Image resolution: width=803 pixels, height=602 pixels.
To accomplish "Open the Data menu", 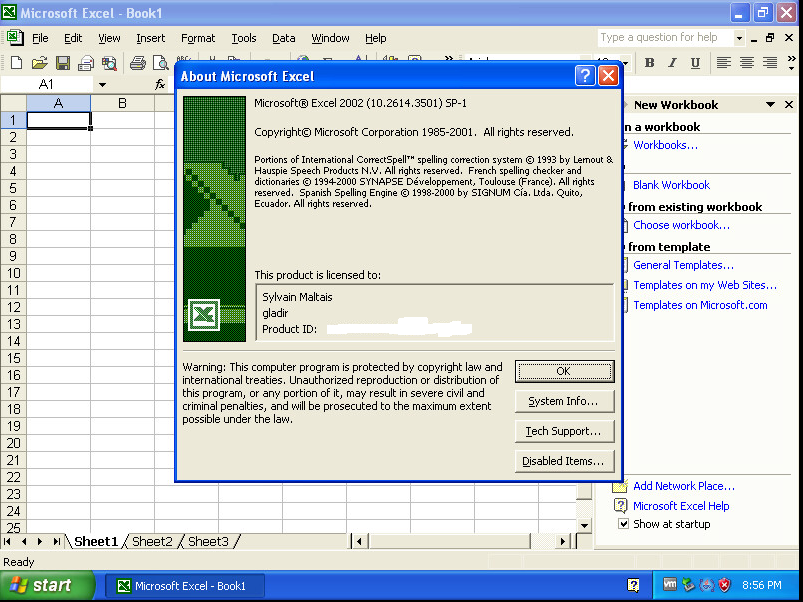I will [x=284, y=38].
